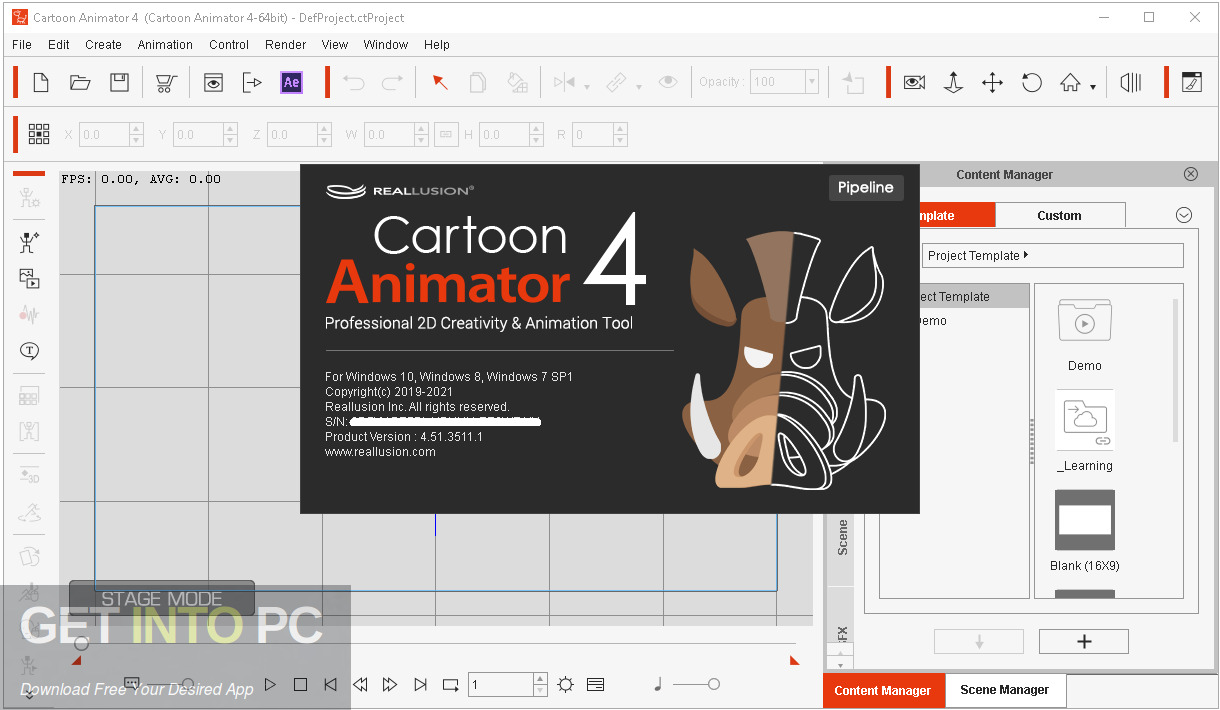Image resolution: width=1220 pixels, height=710 pixels.
Task: Open the Home view dropdown arrow
Action: pyautogui.click(x=1093, y=87)
